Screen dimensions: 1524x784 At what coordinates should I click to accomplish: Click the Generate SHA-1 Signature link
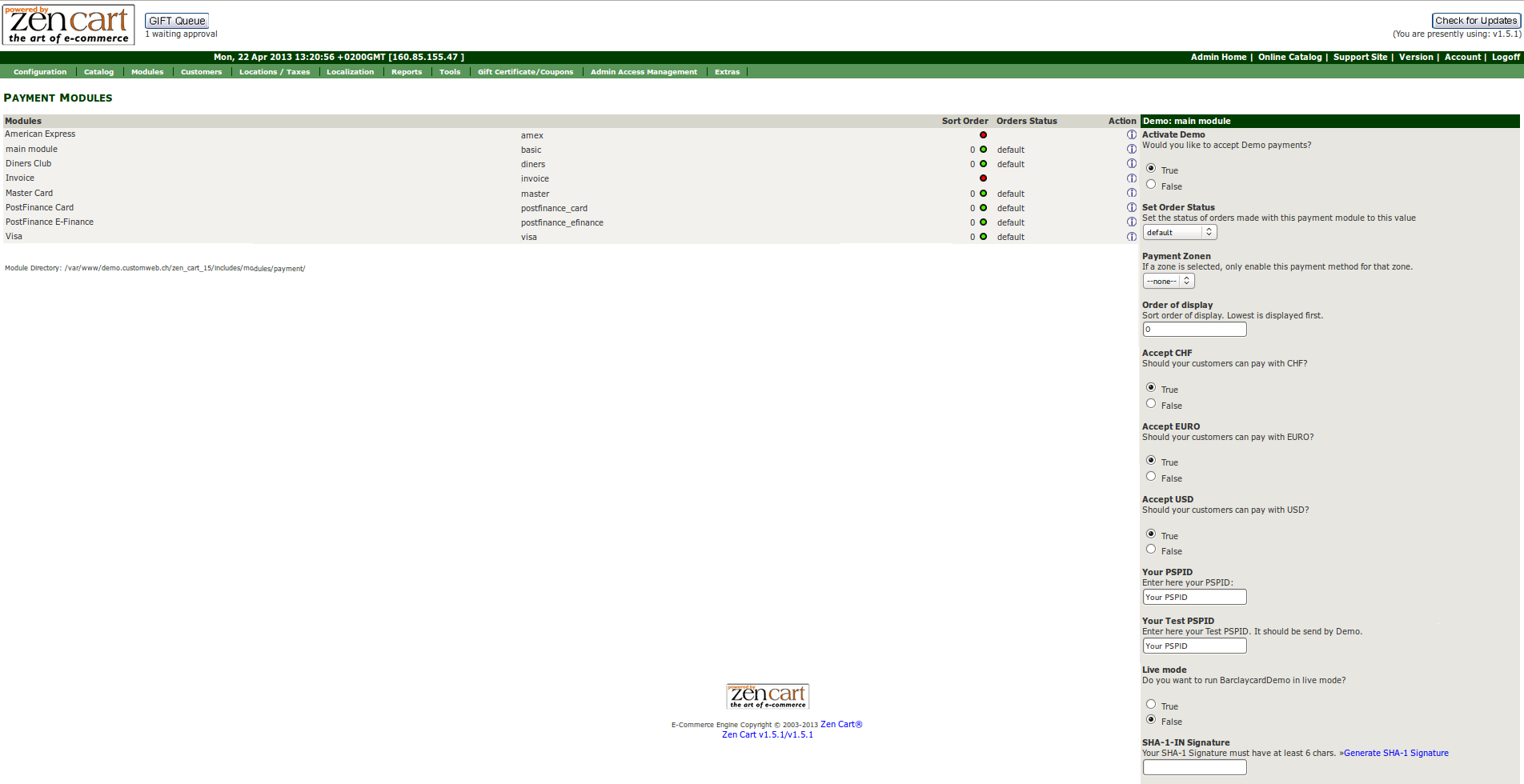click(1396, 754)
